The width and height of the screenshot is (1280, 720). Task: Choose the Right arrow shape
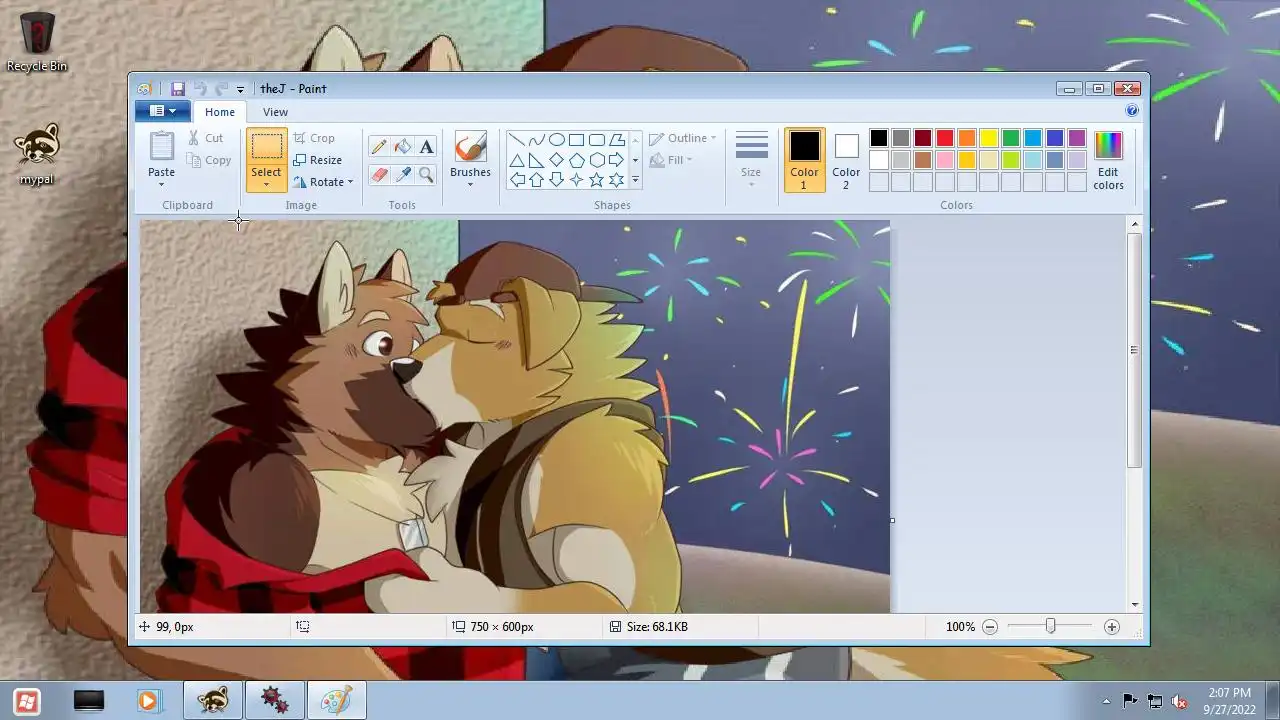click(x=617, y=160)
